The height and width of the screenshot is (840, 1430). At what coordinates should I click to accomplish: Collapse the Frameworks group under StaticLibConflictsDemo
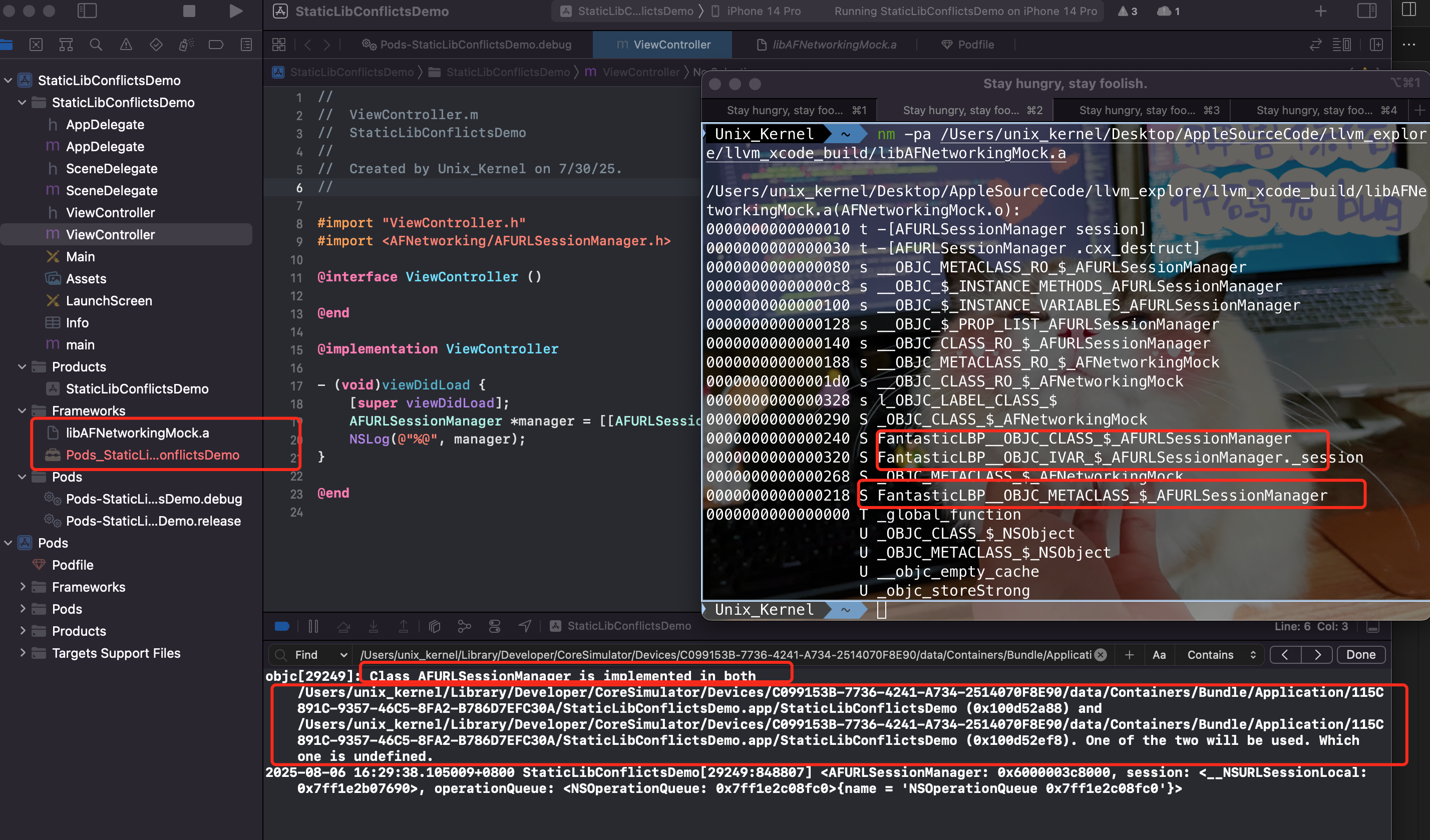click(22, 410)
